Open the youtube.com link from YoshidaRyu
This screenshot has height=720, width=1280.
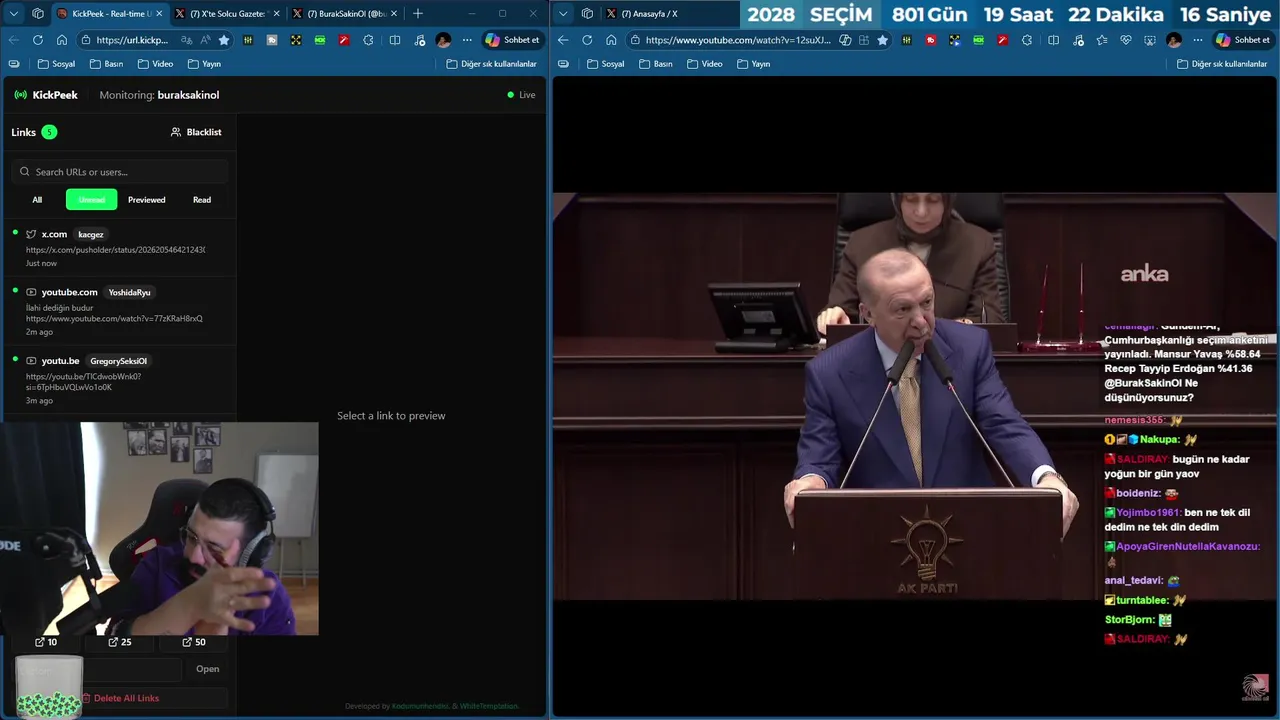tap(118, 311)
